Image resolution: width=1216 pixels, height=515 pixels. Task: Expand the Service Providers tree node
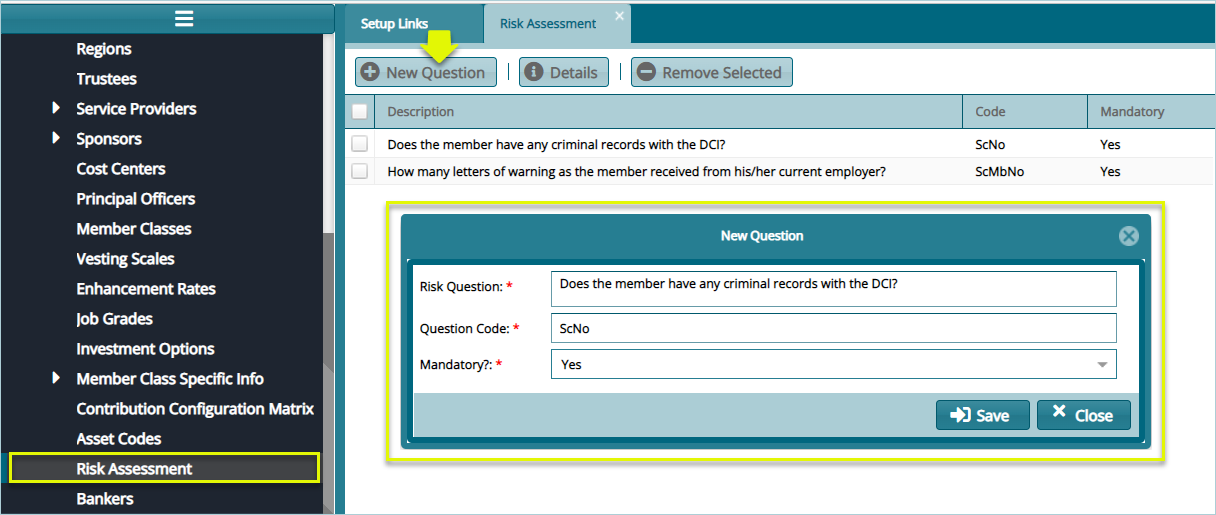56,108
